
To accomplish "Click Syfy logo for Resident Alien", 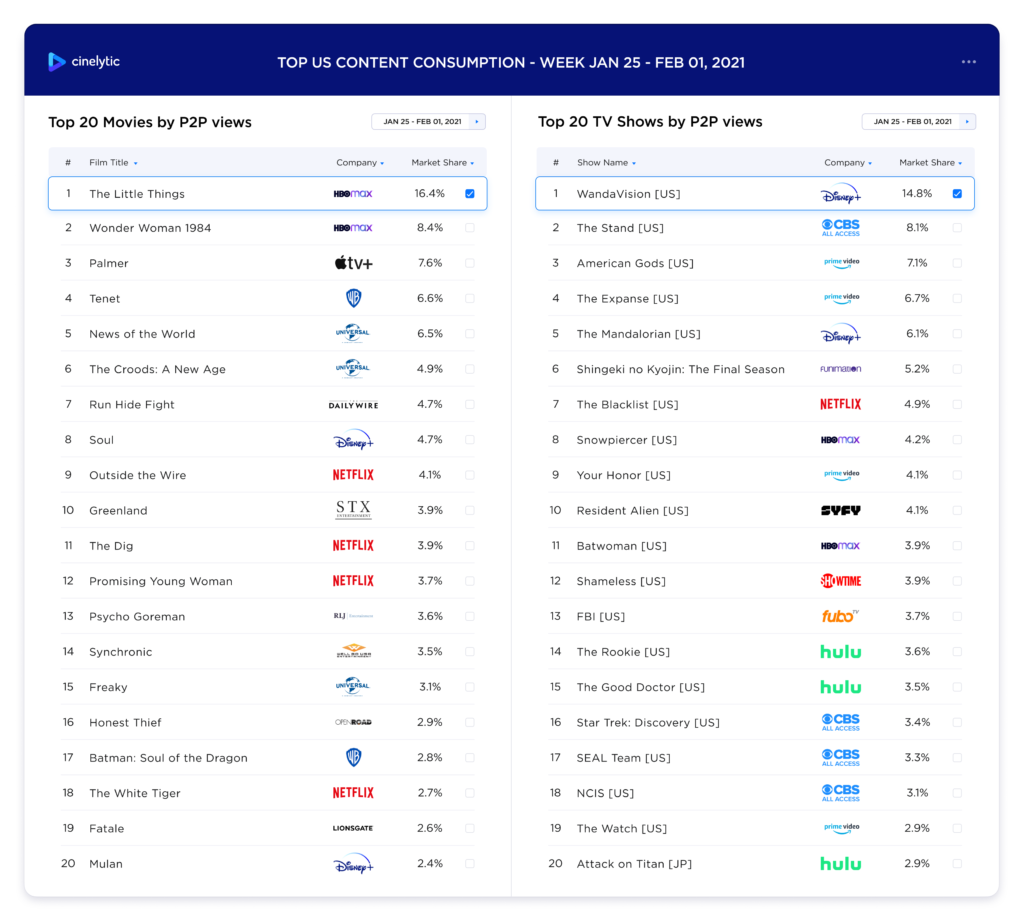I will (840, 510).
